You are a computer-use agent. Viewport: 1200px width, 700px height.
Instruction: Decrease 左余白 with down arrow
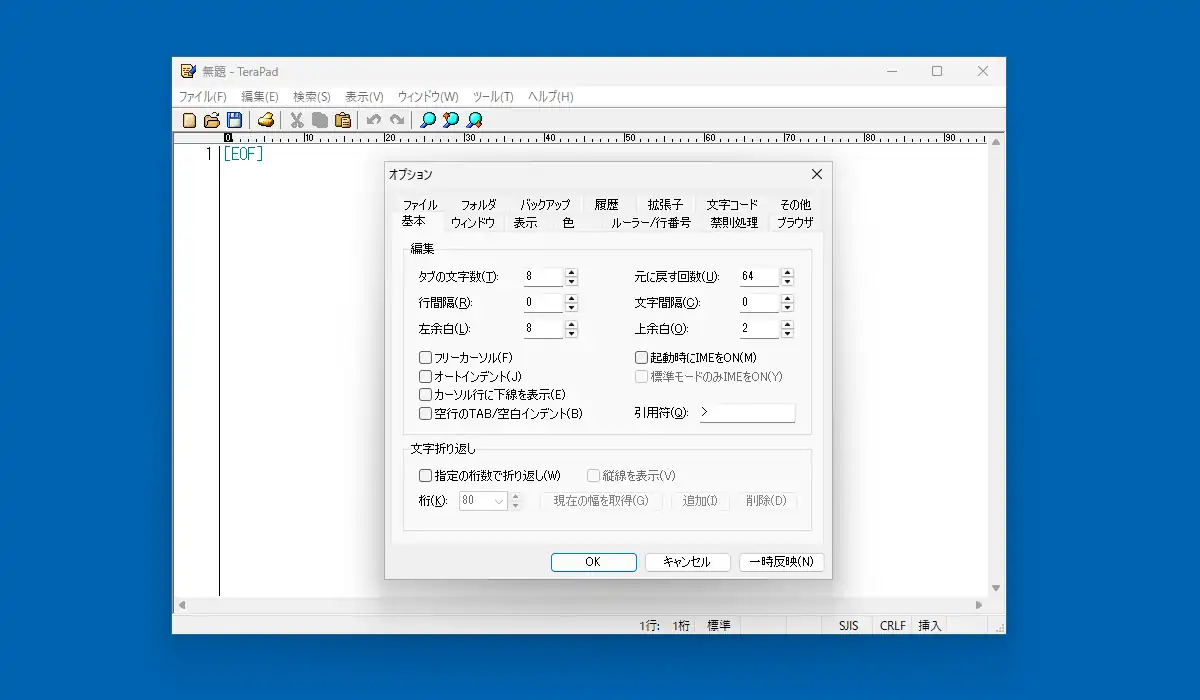pyautogui.click(x=571, y=333)
